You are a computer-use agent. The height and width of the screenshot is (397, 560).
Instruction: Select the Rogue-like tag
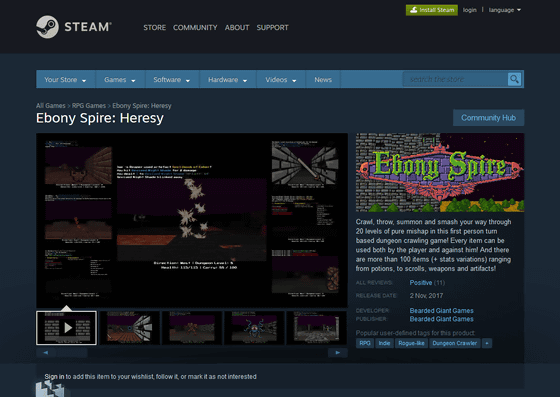[411, 343]
